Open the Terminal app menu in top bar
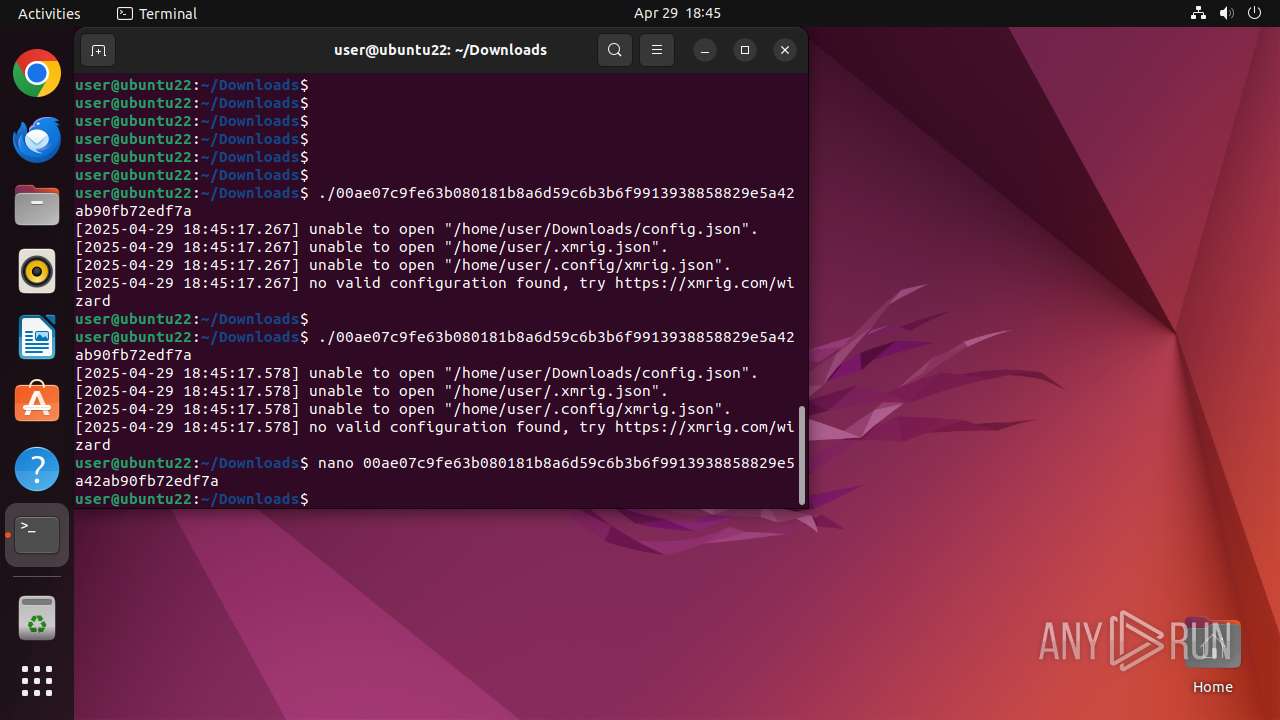Screen dimensions: 1280x720 point(157,13)
